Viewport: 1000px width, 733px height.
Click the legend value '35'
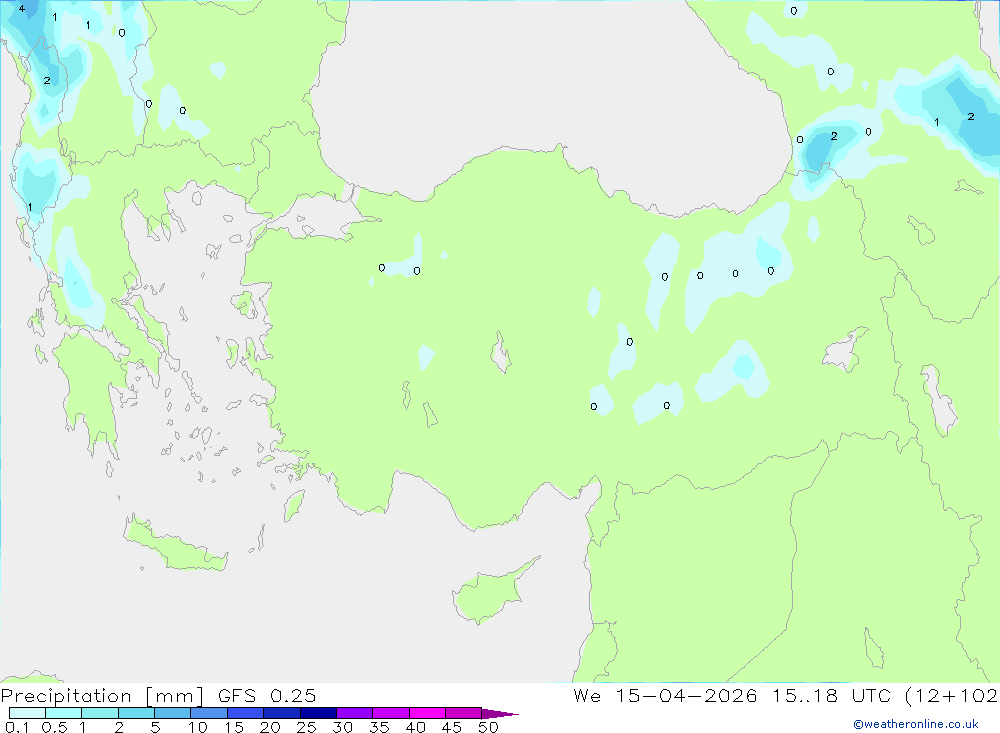point(379,727)
